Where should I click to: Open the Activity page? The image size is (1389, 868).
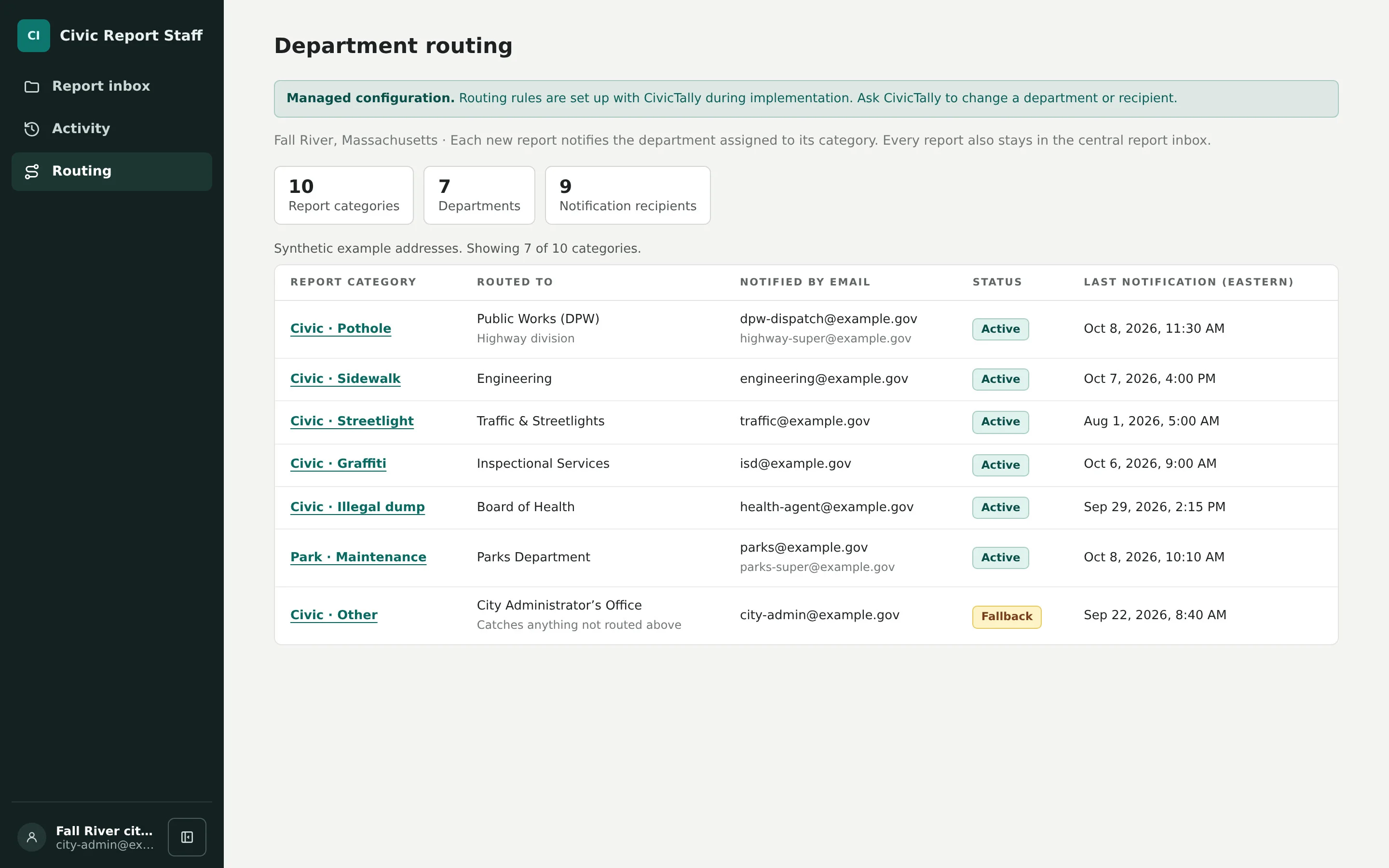112,129
